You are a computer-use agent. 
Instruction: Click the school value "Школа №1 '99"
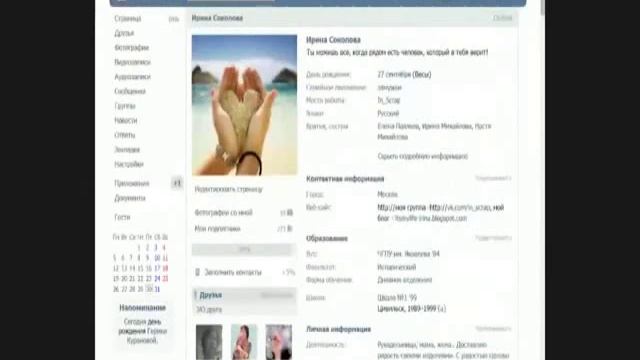397,298
